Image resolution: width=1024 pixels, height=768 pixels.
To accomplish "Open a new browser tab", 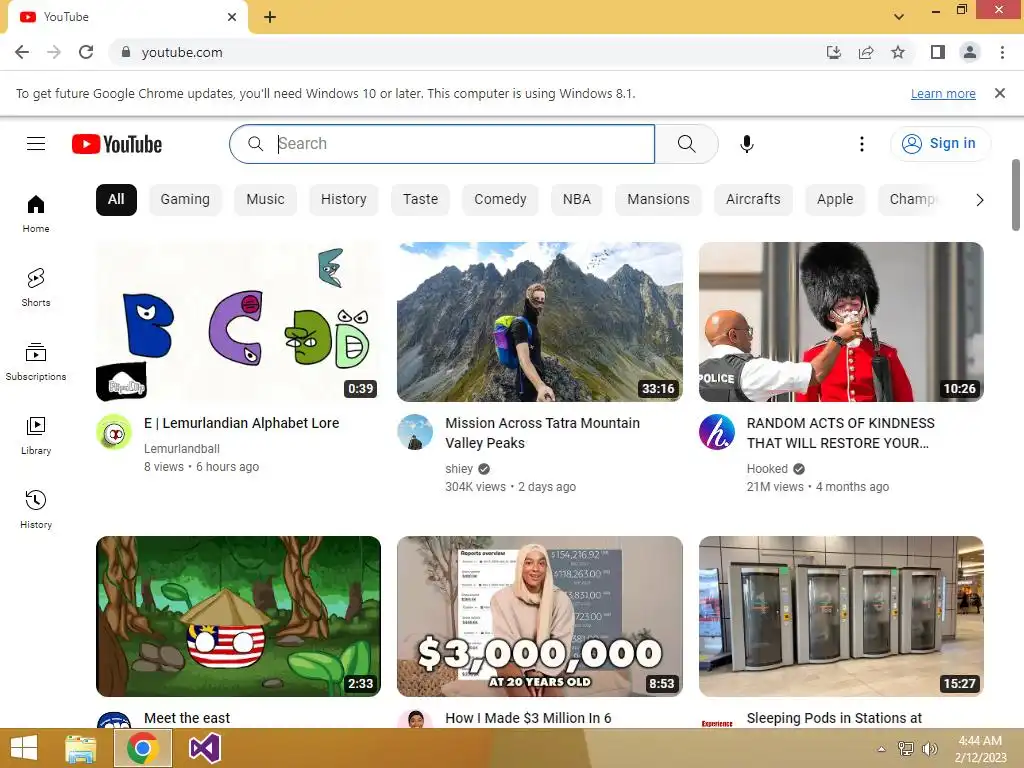I will (x=270, y=17).
